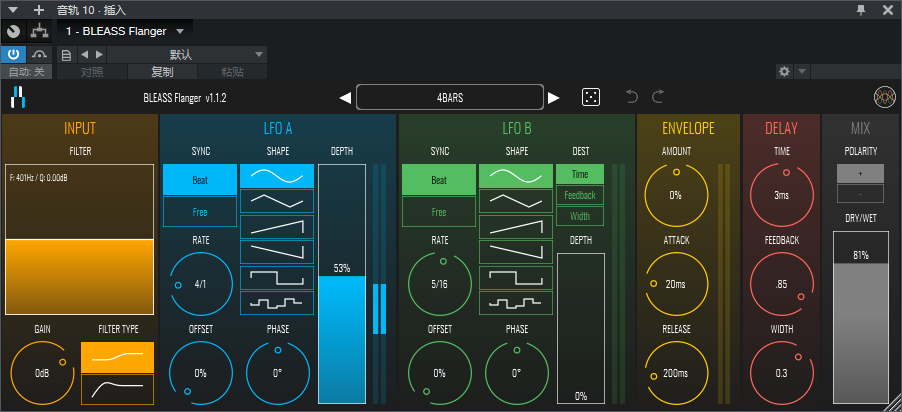Screen dimensions: 902x412
Task: Set LFO B destination to Width
Action: click(x=580, y=216)
